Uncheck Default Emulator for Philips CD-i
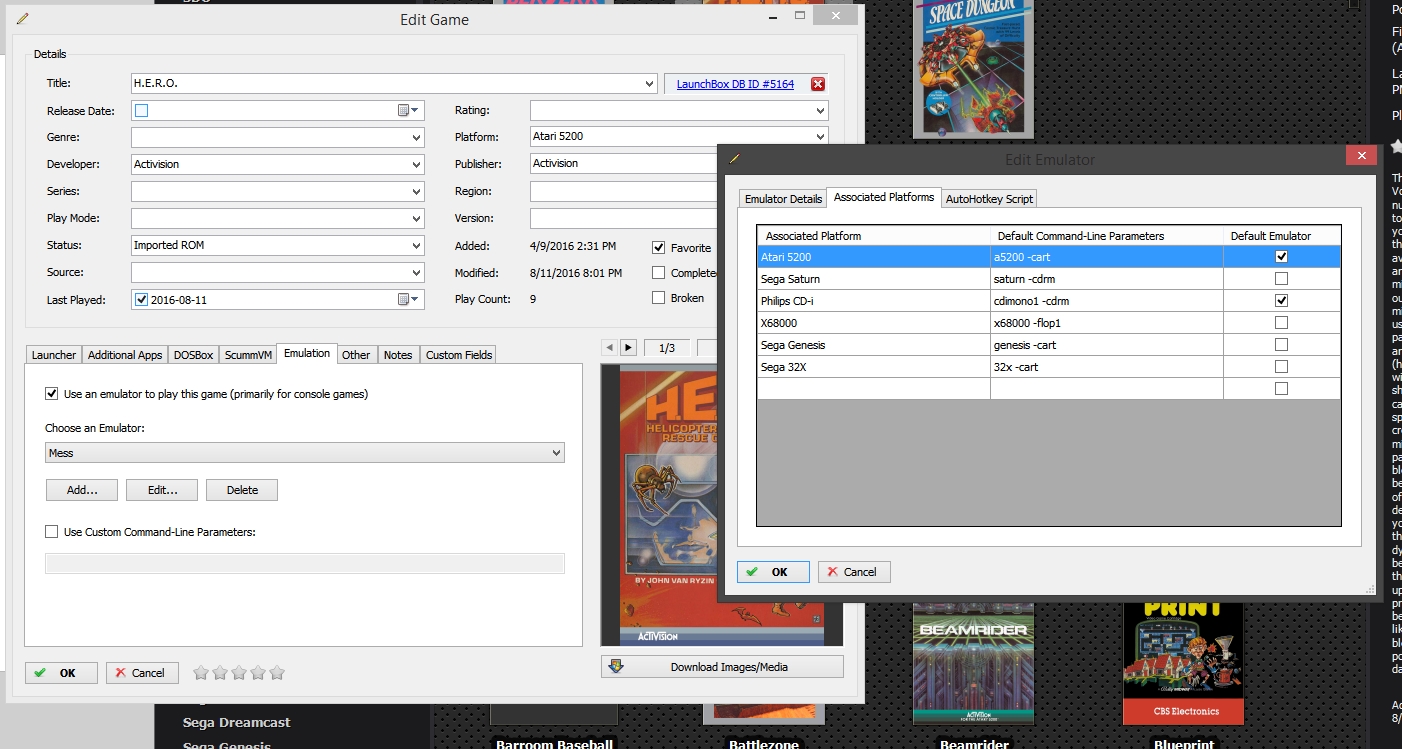 1281,301
